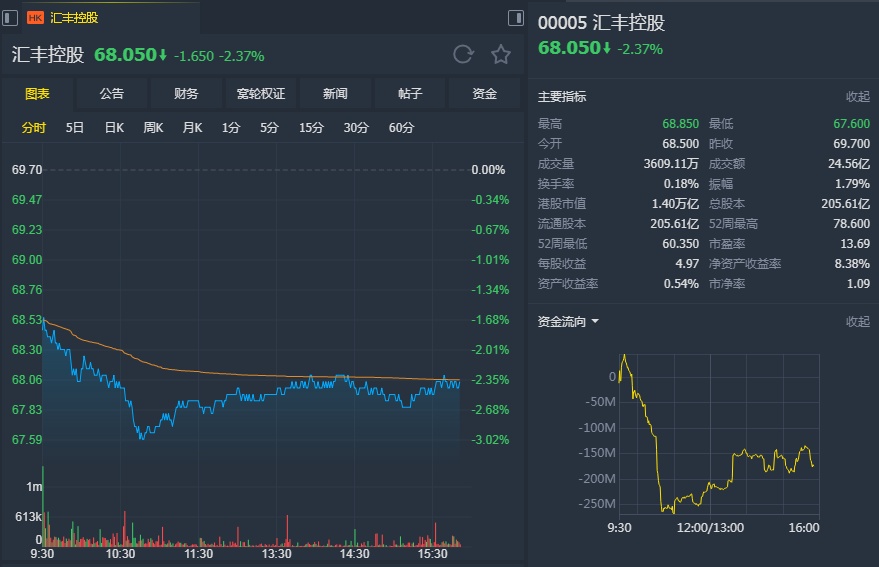This screenshot has width=879, height=567.
Task: Select the 月K chart period
Action: tap(192, 128)
